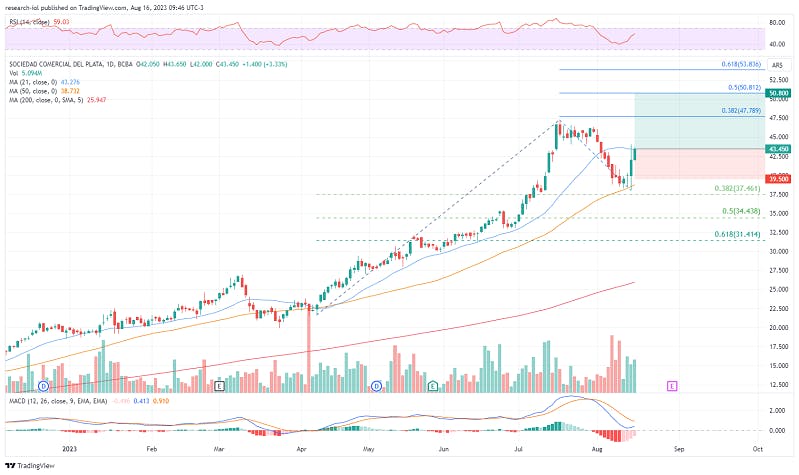Click the Jun label on time axis
The width and height of the screenshot is (799, 475).
[x=444, y=449]
